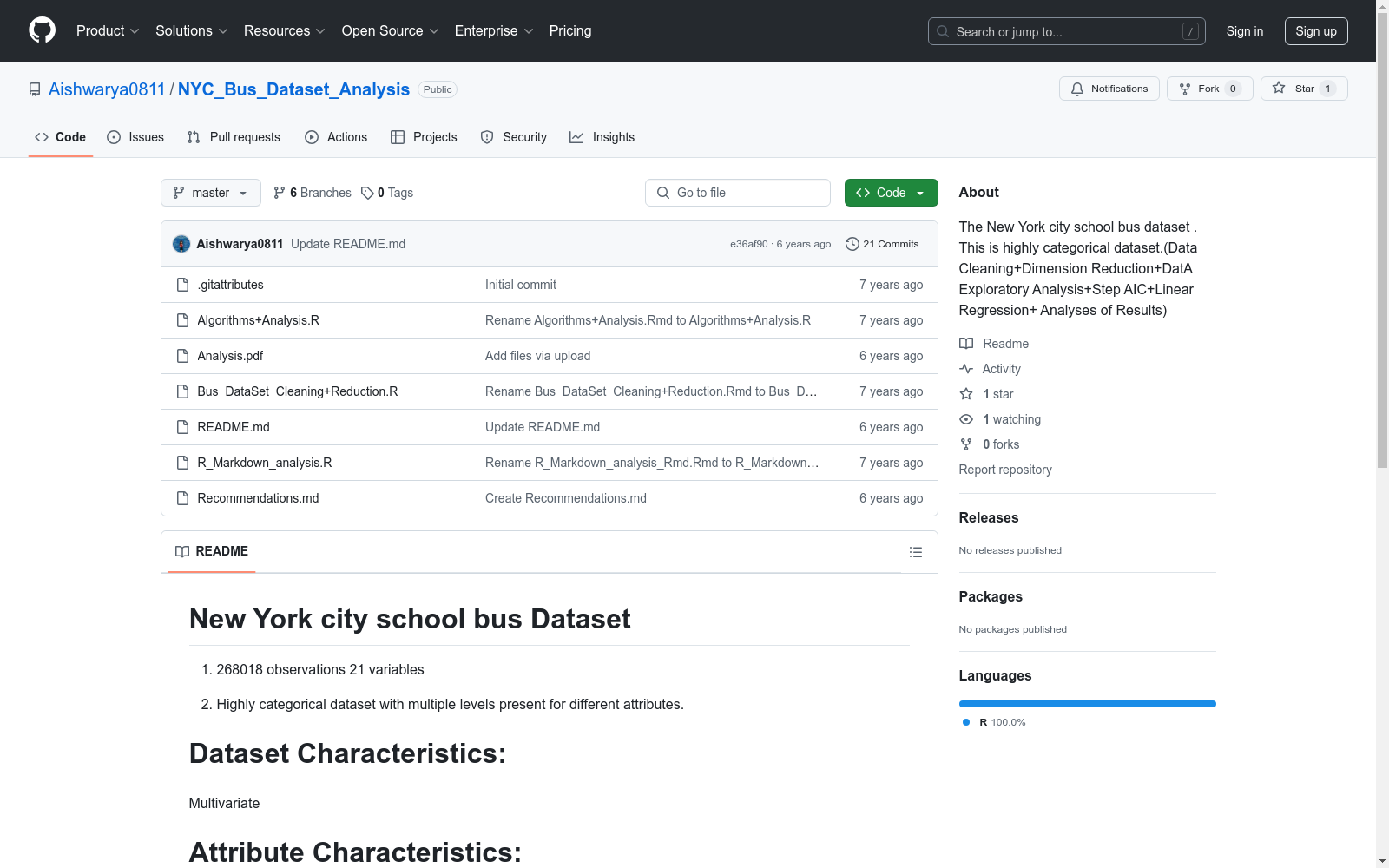1389x868 pixels.
Task: Click the GitHub logo icon
Action: [x=42, y=30]
